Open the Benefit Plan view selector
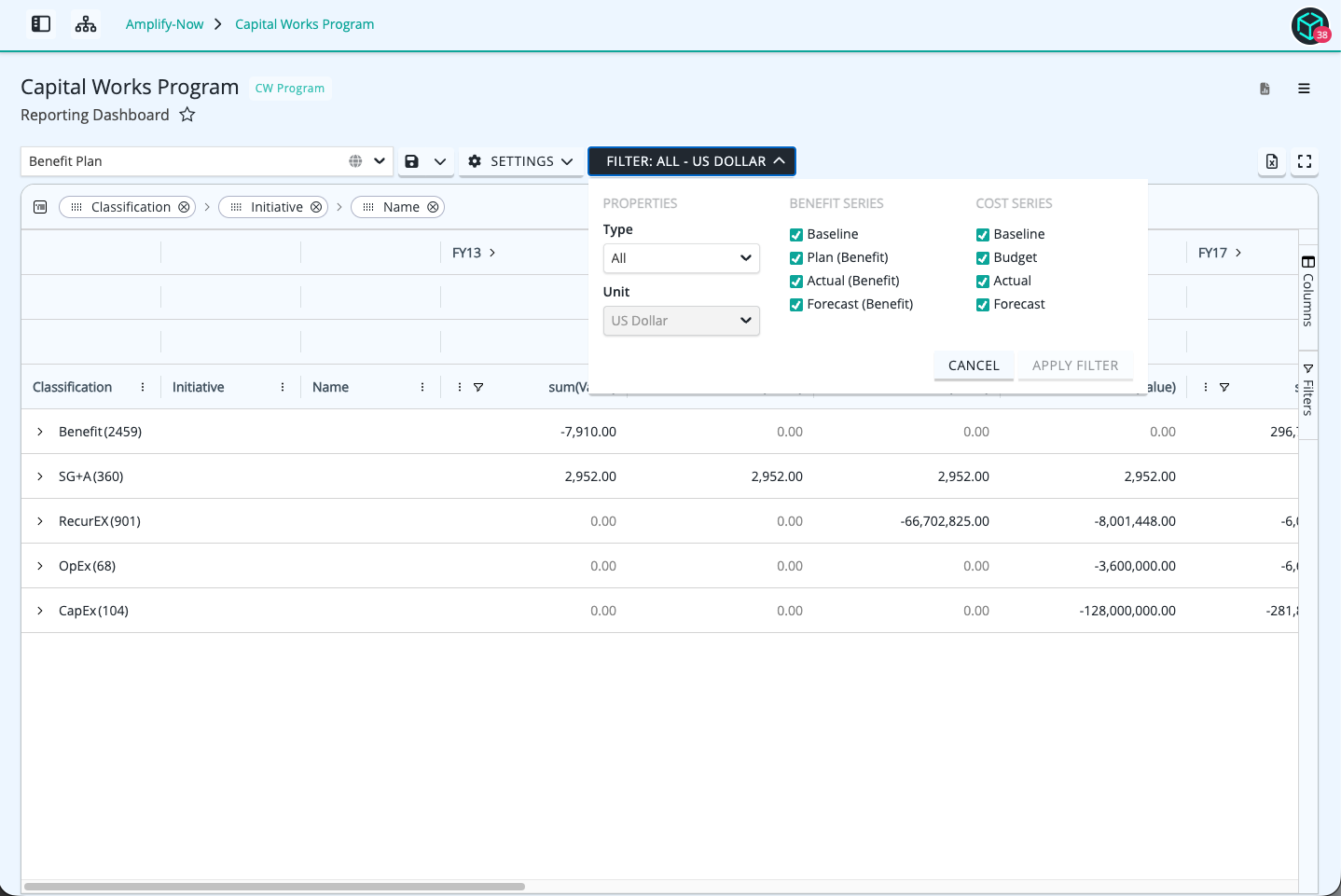Image resolution: width=1341 pixels, height=896 pixels. tap(206, 161)
